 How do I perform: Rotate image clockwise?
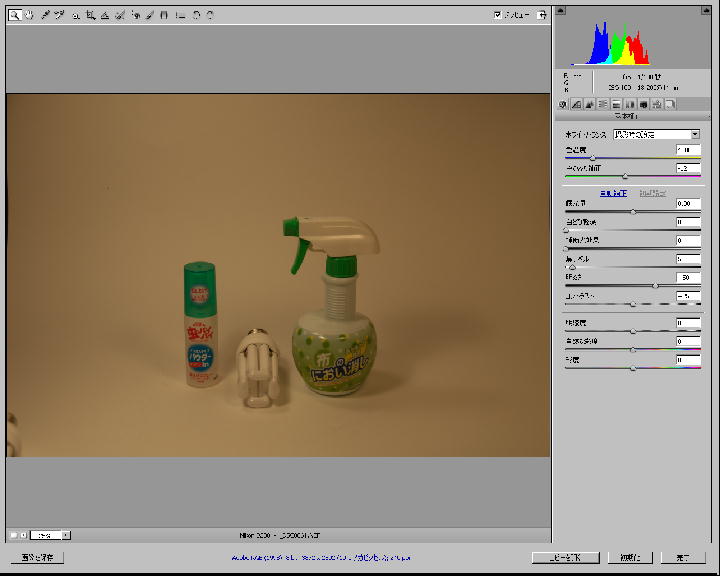click(x=210, y=15)
